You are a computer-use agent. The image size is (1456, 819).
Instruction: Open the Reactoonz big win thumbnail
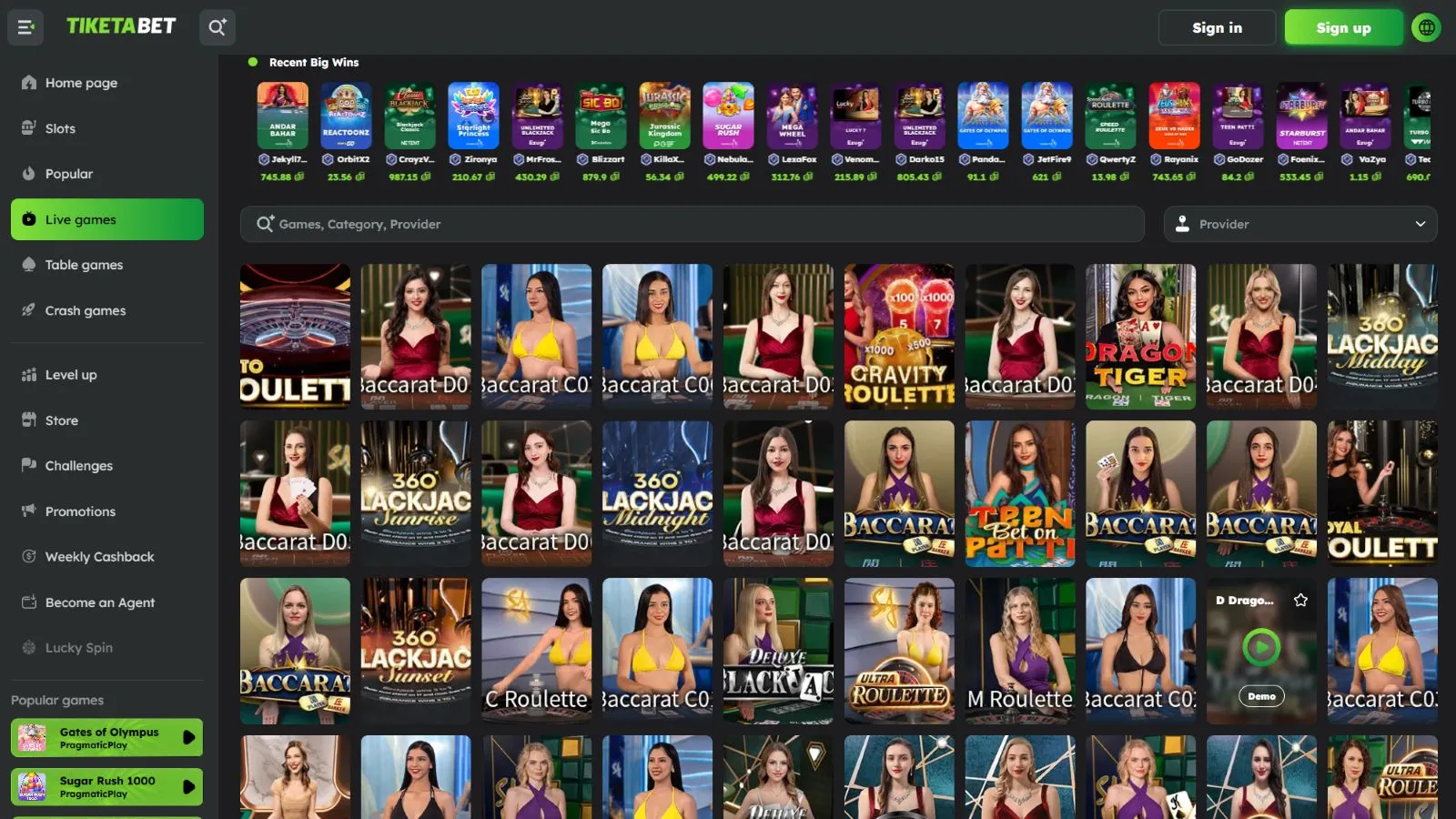click(346, 116)
